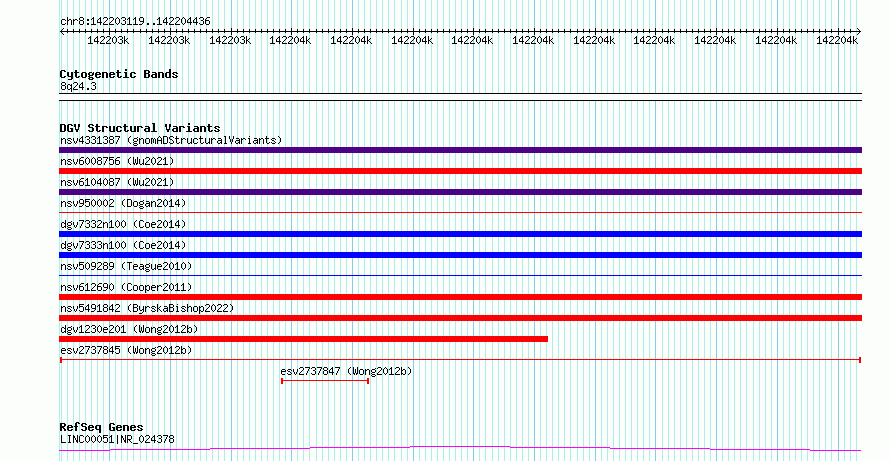Click the 8q24.3 band label

click(x=78, y=86)
